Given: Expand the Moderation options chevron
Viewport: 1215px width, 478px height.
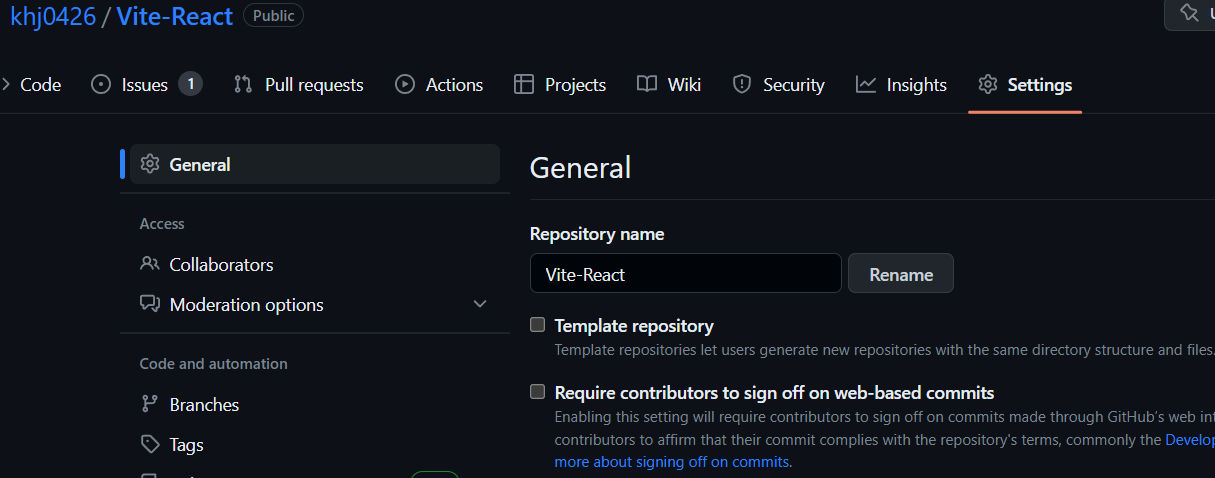Looking at the screenshot, I should pyautogui.click(x=479, y=304).
